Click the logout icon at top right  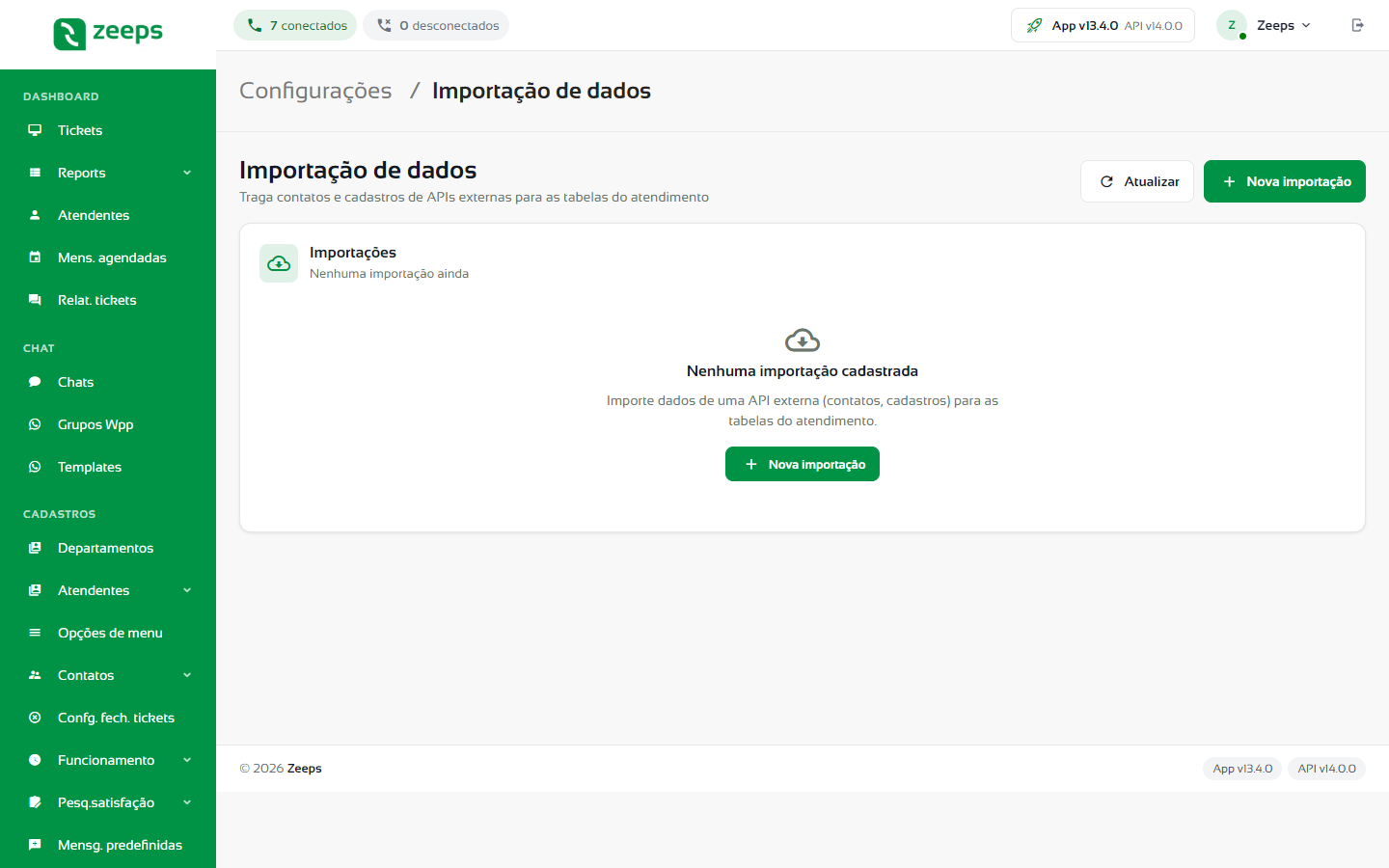pyautogui.click(x=1358, y=25)
